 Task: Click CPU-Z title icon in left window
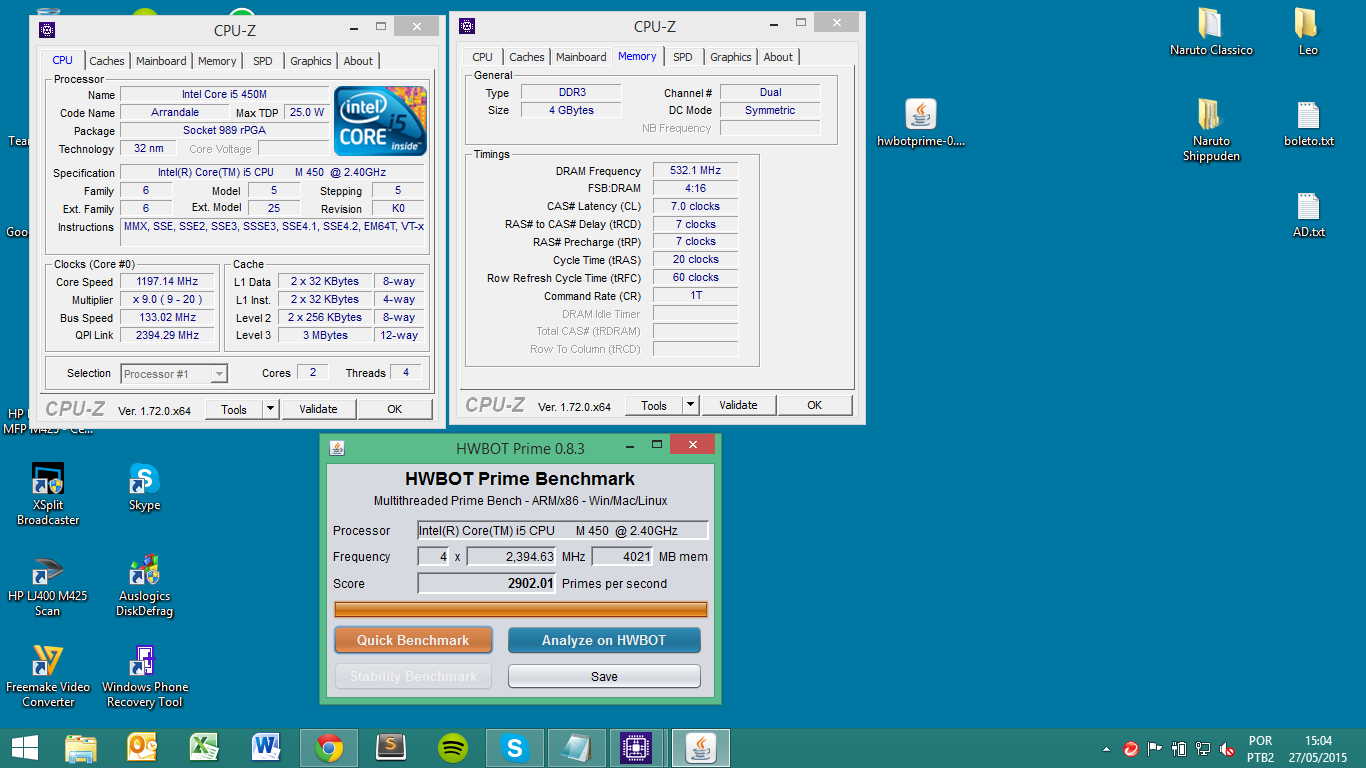(48, 30)
